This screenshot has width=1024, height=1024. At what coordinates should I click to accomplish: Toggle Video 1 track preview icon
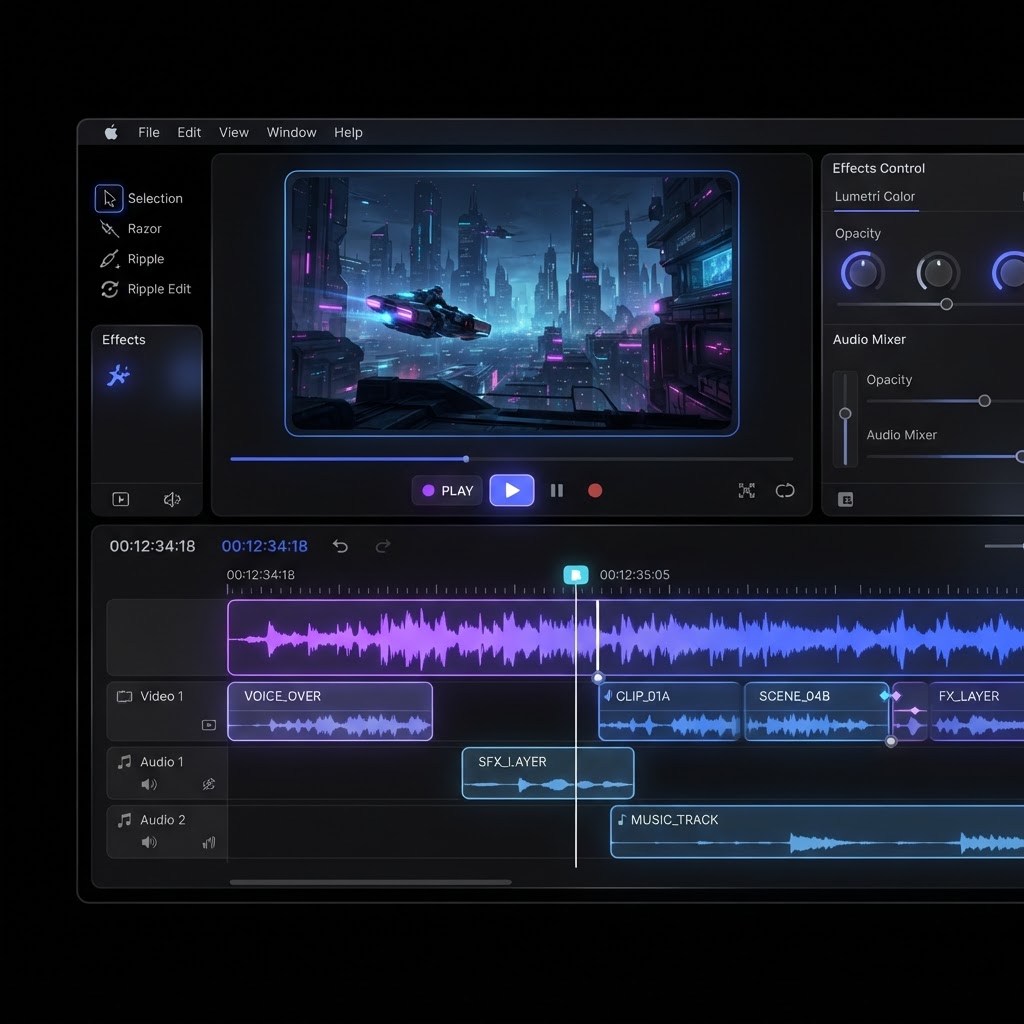[x=209, y=725]
